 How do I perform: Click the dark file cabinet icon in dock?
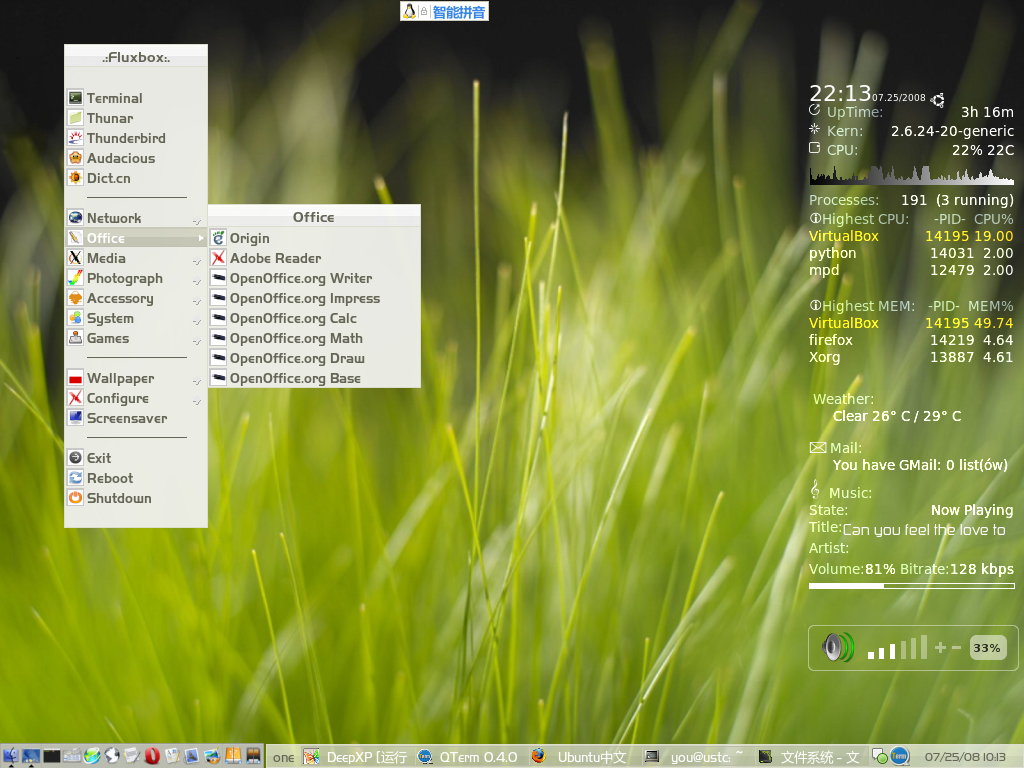coord(253,756)
